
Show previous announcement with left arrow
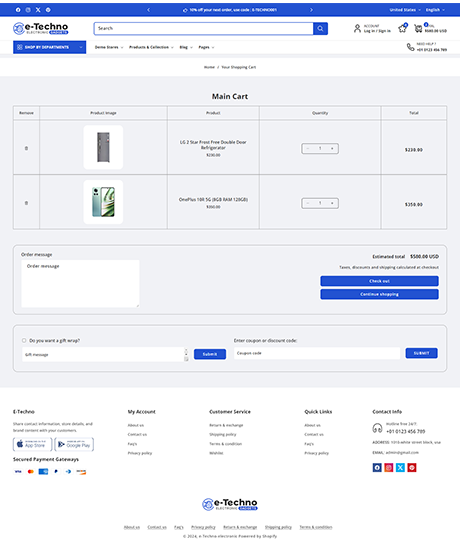[148, 10]
